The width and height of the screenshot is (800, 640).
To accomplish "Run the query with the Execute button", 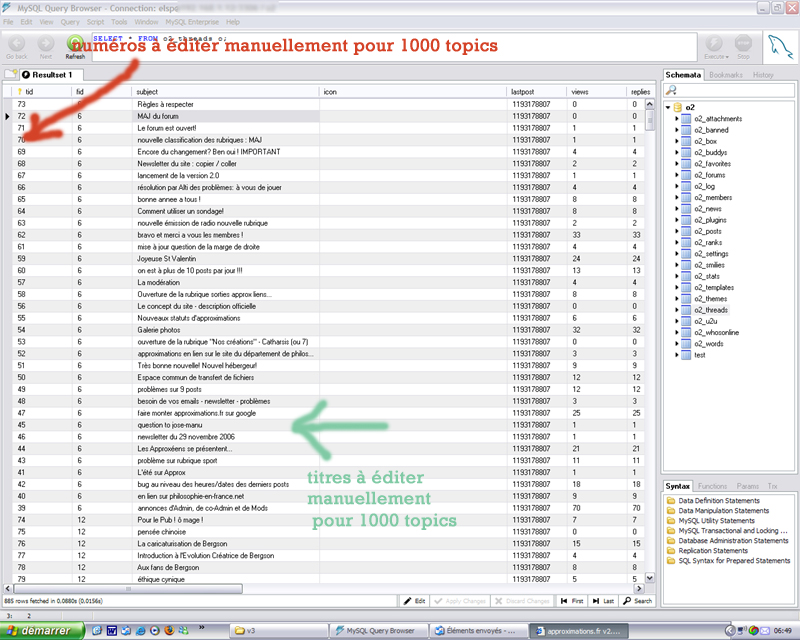I will 714,43.
